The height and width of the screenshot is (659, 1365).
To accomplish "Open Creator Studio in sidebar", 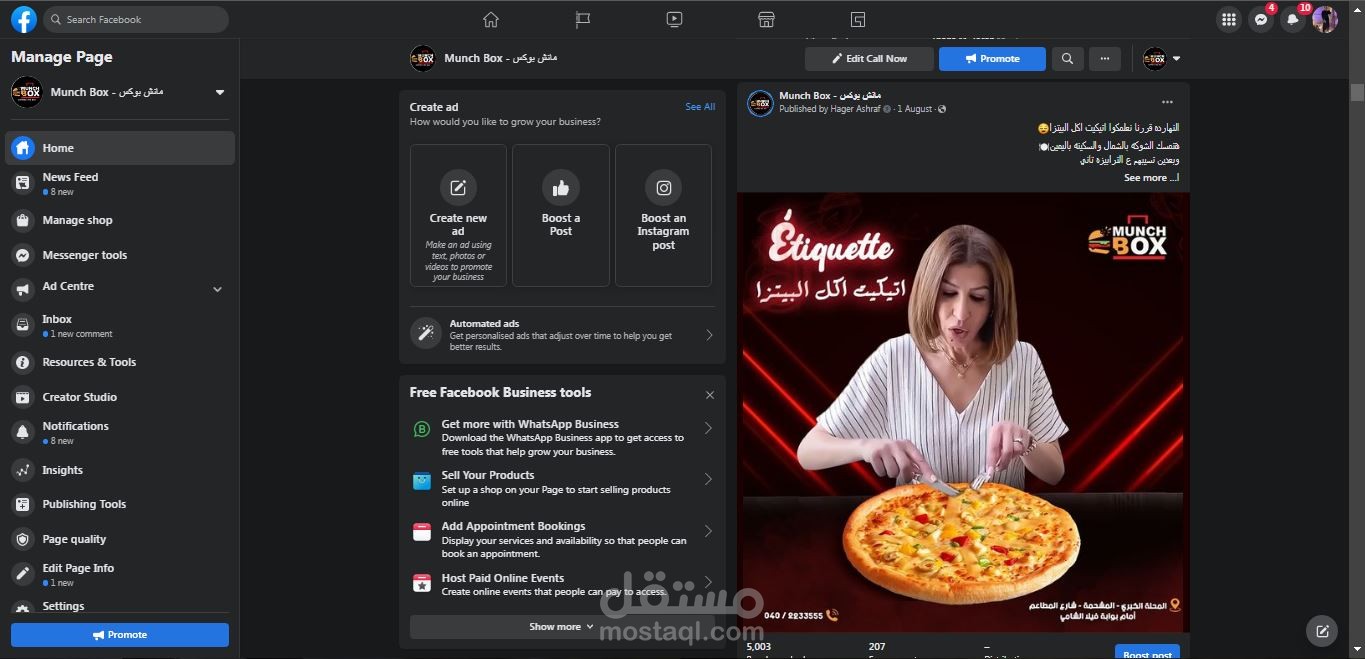I will [x=120, y=397].
